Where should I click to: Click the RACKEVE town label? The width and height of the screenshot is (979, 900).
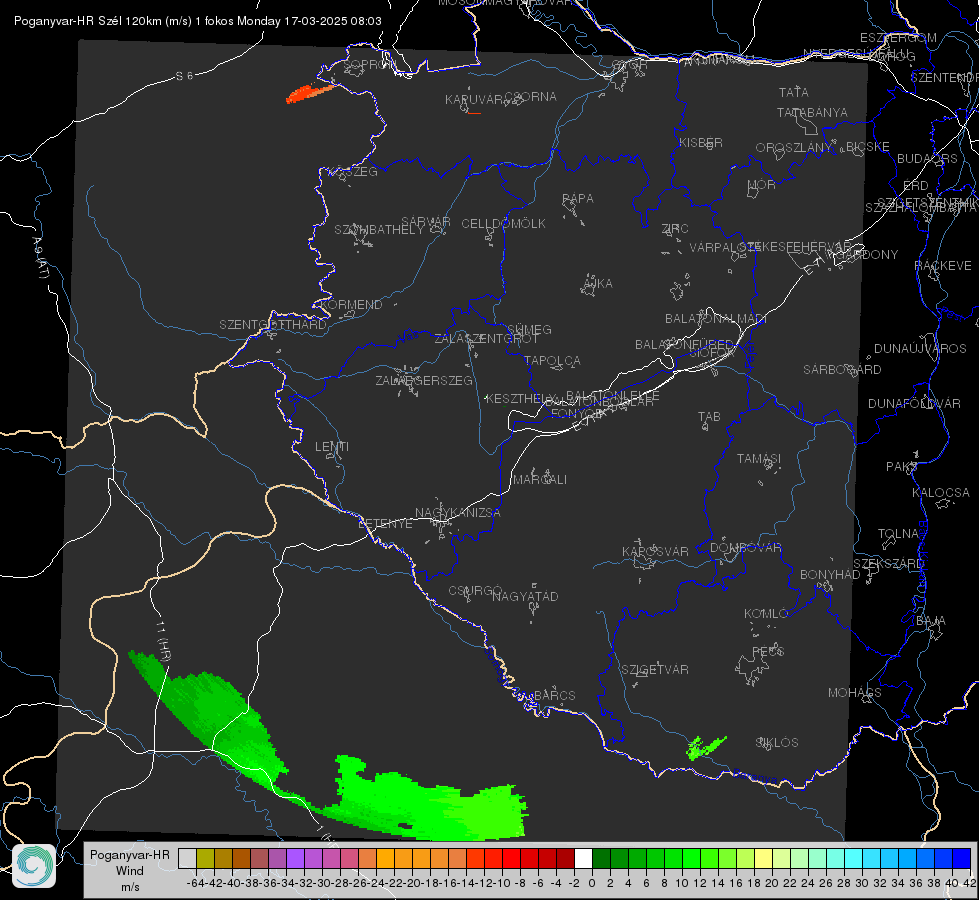coord(943,265)
